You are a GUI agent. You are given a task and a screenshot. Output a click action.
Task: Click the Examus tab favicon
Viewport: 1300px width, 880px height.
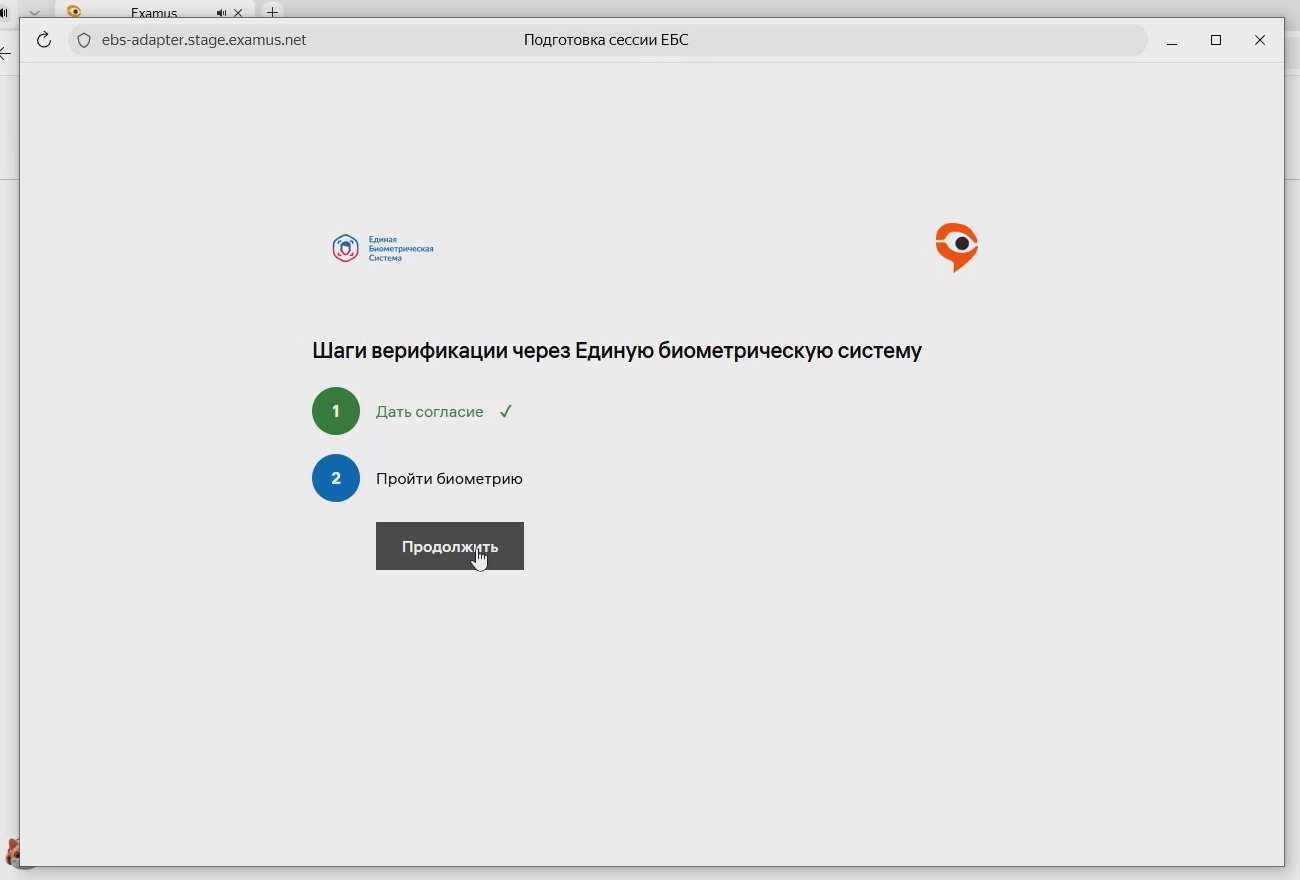pos(74,12)
